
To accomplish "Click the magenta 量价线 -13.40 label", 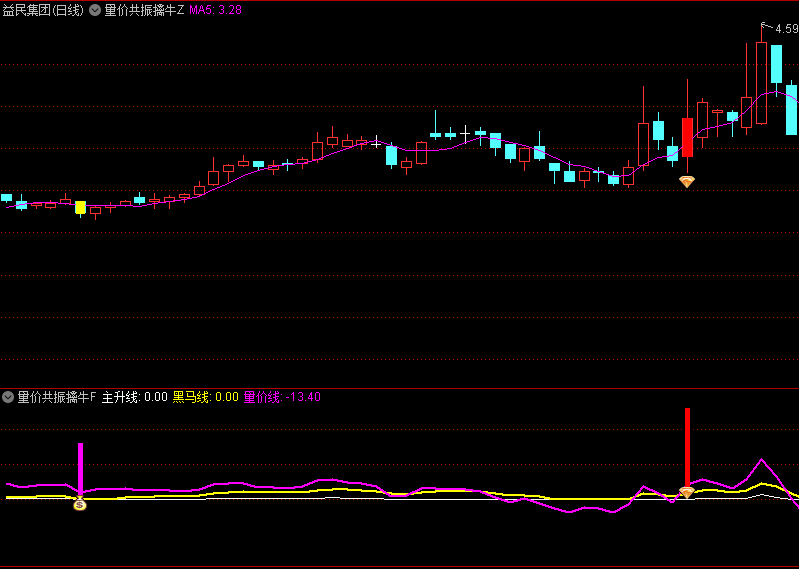I will 282,397.
